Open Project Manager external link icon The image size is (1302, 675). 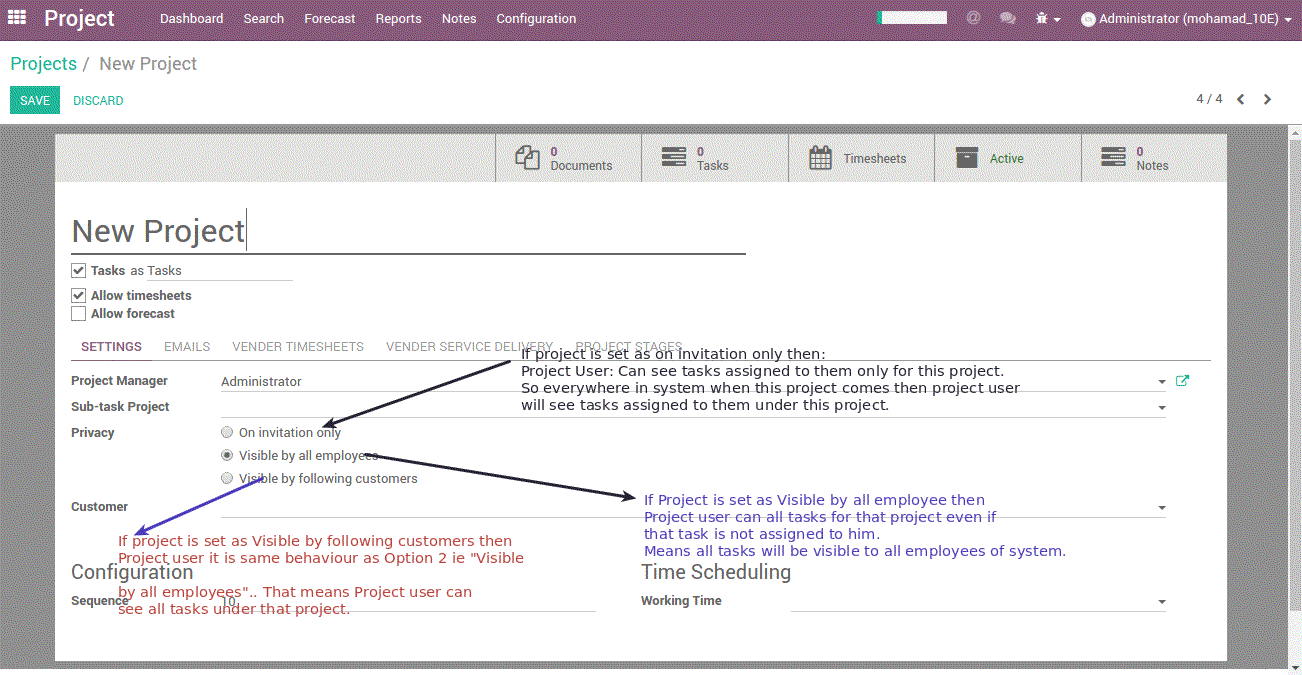[x=1182, y=381]
